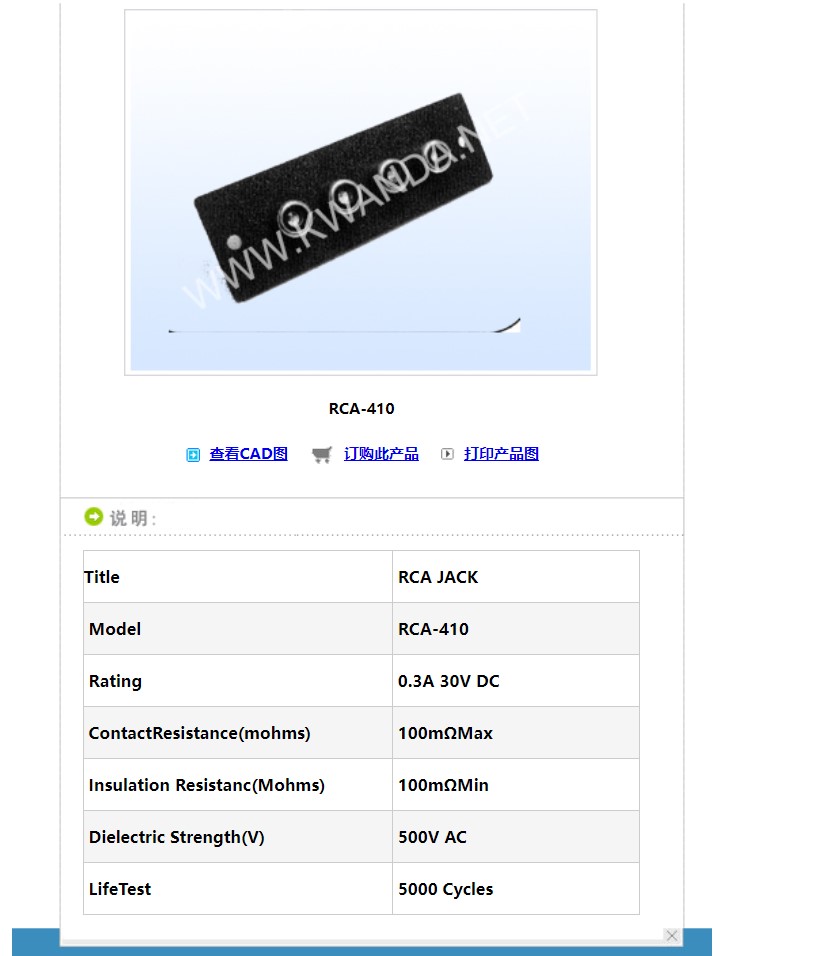815x956 pixels.
Task: Select the ContactResistance(mohms) label
Action: [x=199, y=733]
